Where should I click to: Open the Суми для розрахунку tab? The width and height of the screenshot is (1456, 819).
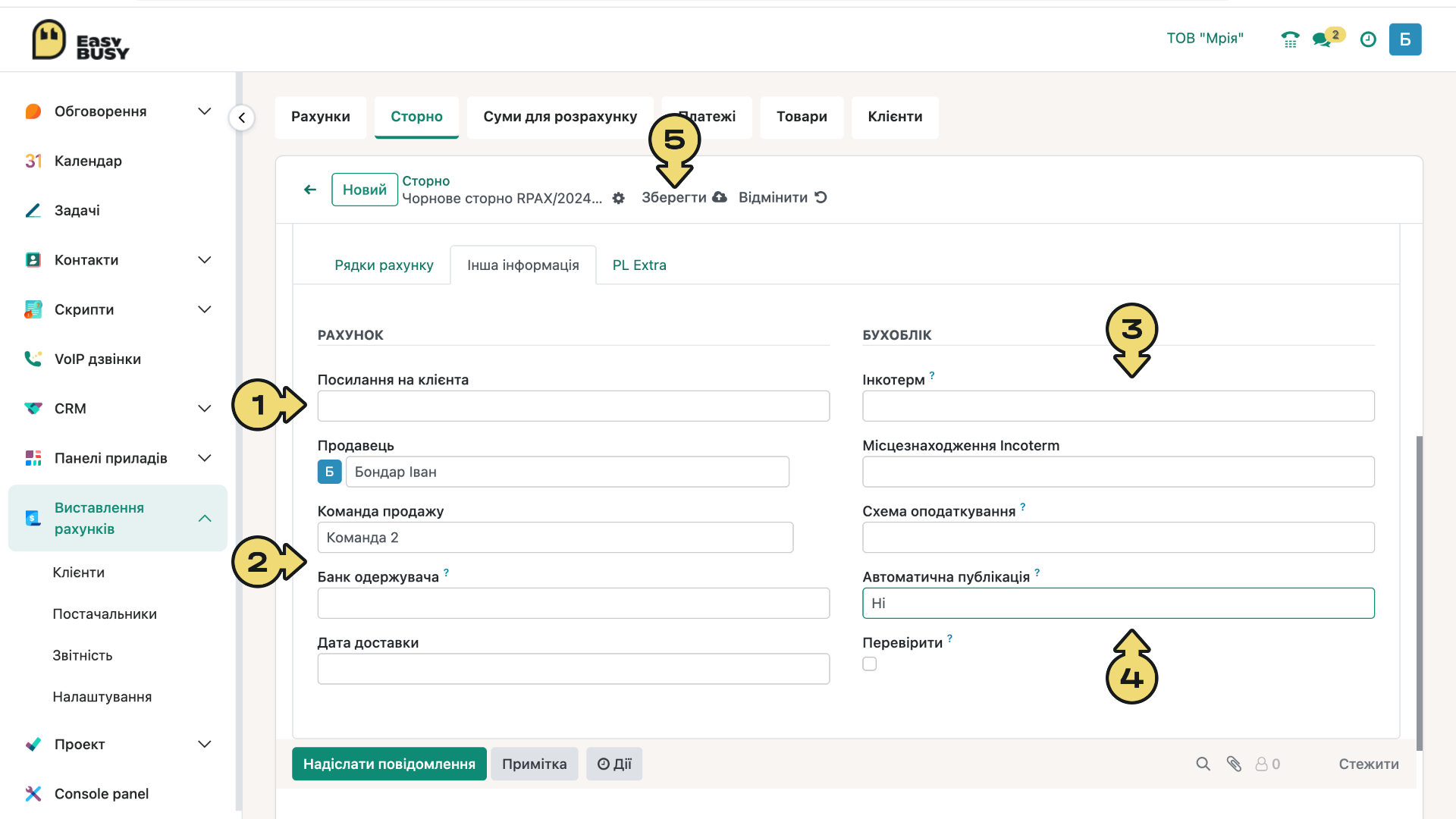click(x=560, y=117)
